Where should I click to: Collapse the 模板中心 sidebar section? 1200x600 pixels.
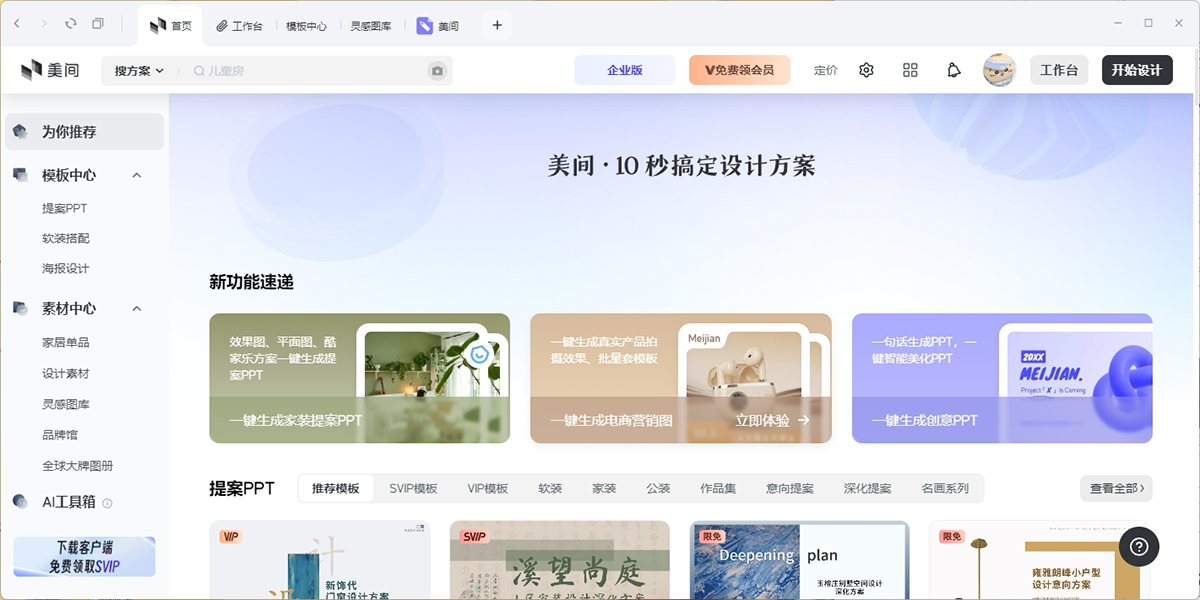137,175
